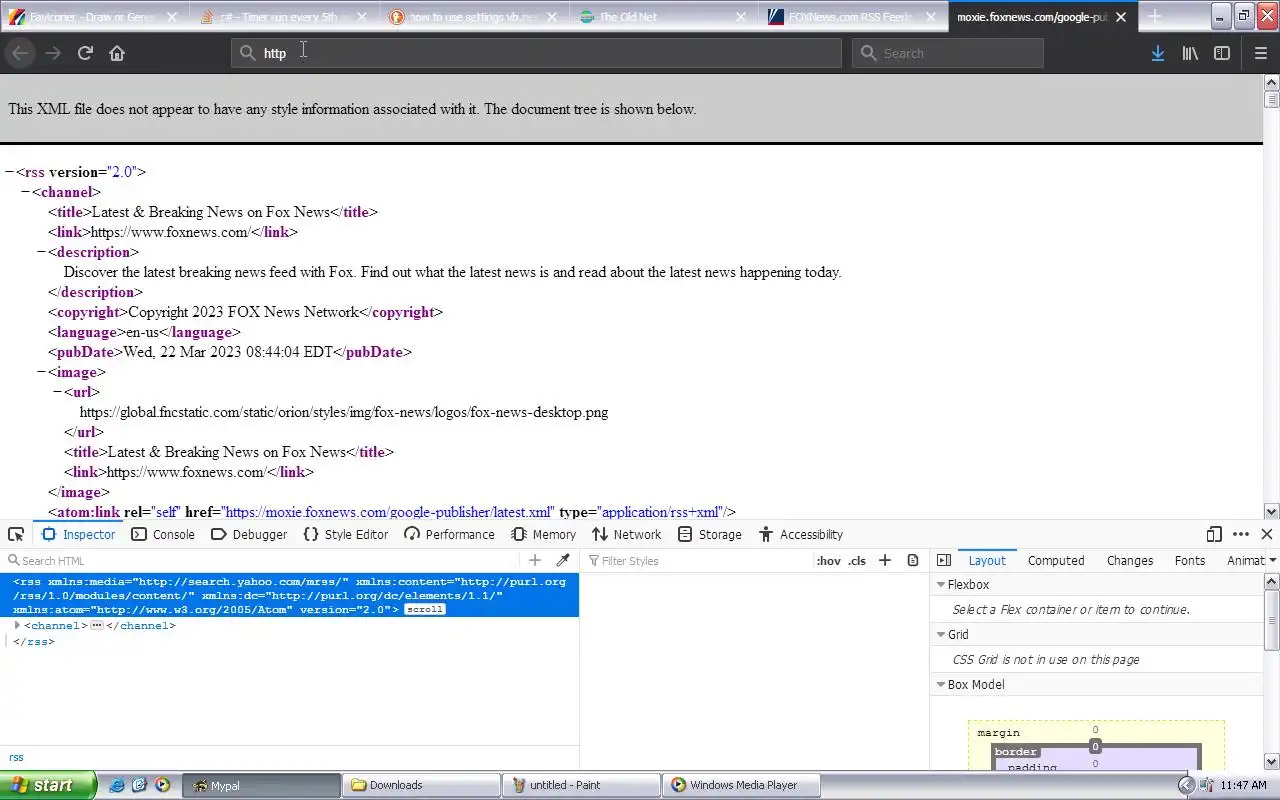This screenshot has height=800, width=1280.
Task: Go to the browser home page
Action: pyautogui.click(x=117, y=53)
